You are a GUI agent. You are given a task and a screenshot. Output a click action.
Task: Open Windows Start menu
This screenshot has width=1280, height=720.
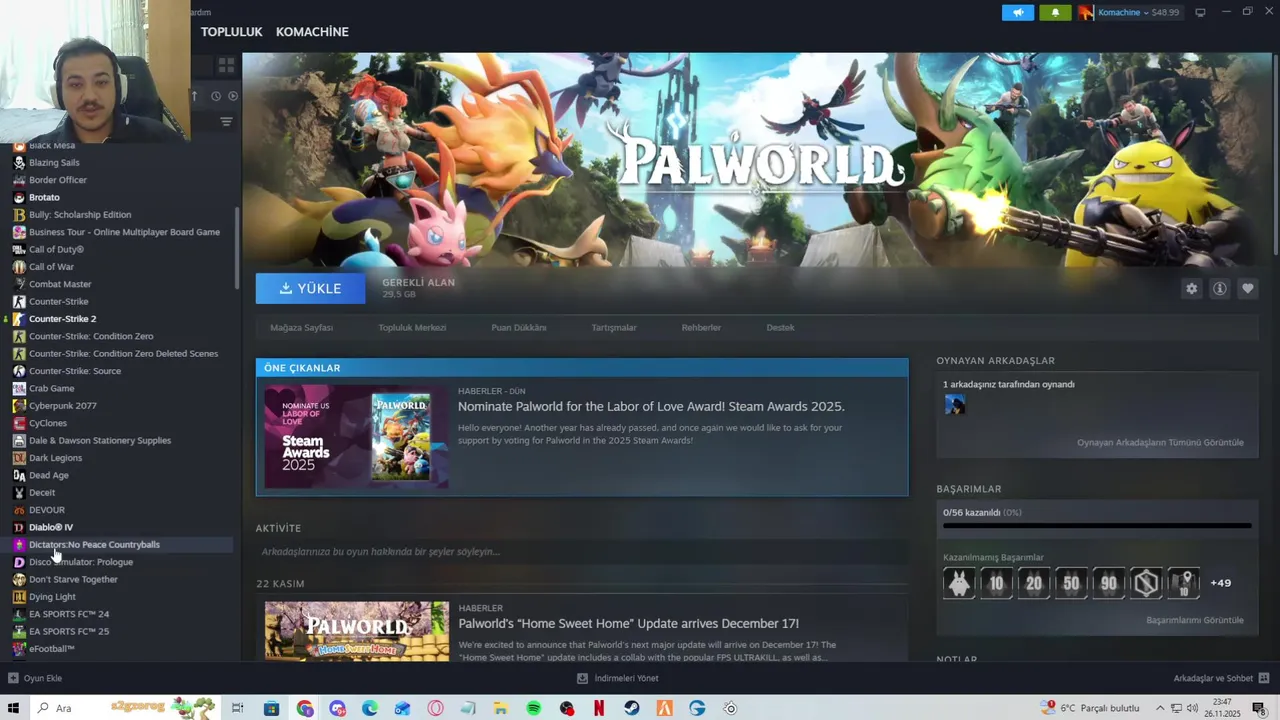[x=14, y=708]
